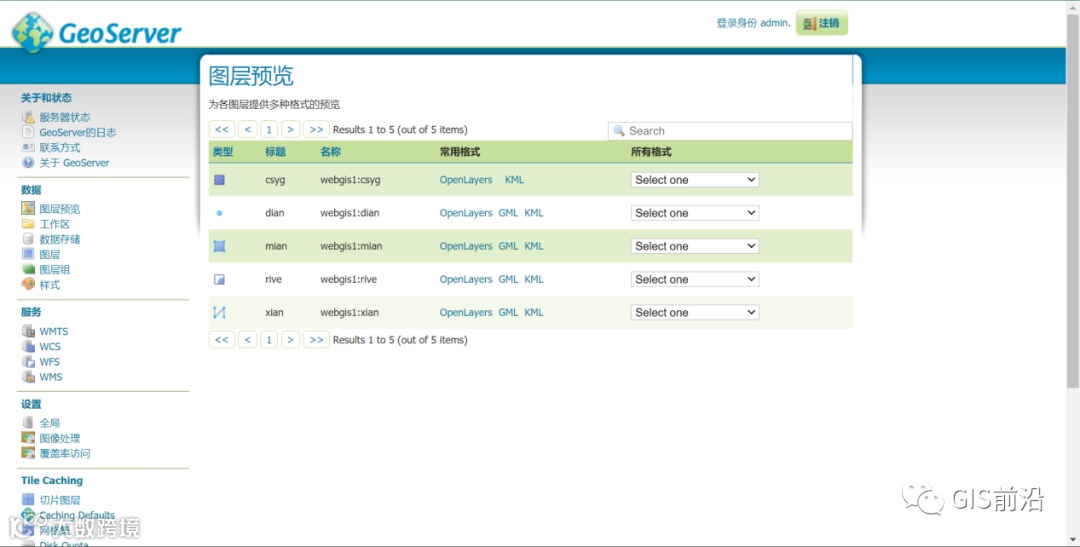1080x547 pixels.
Task: Open the all-formats dropdown for xian
Action: [695, 312]
